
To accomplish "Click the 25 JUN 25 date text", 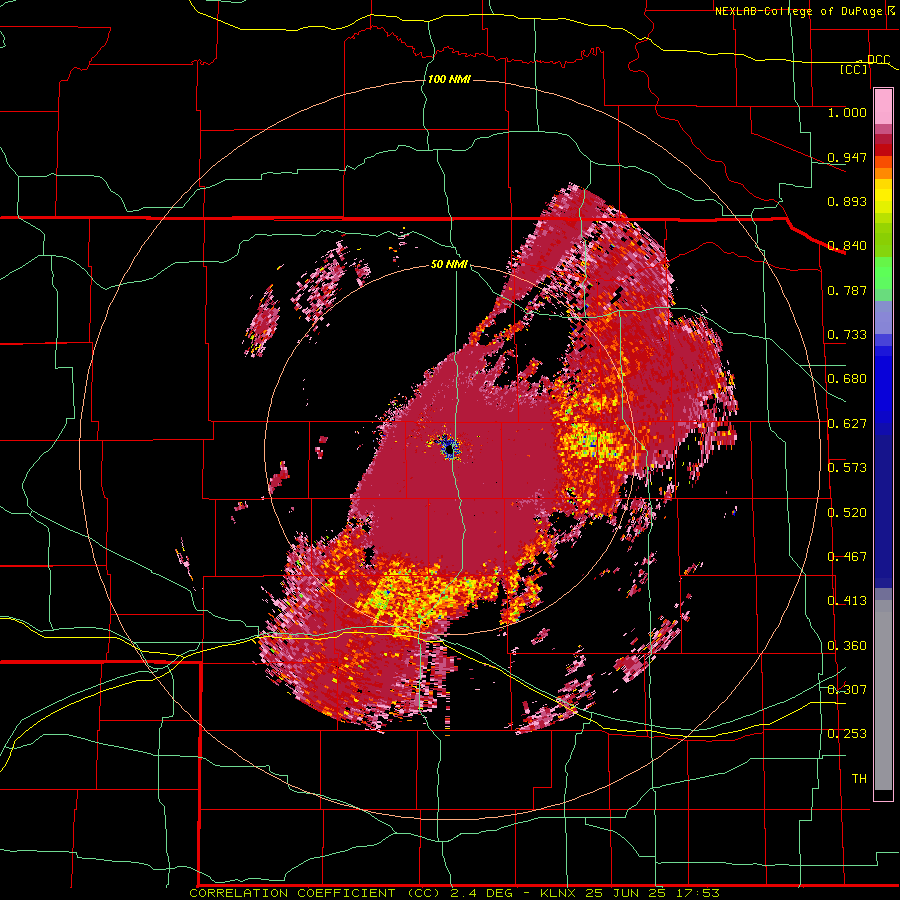I will (x=625, y=893).
